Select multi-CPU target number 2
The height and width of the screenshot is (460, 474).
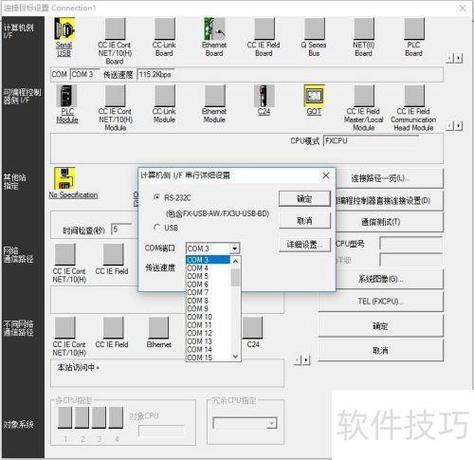[x=82, y=418]
